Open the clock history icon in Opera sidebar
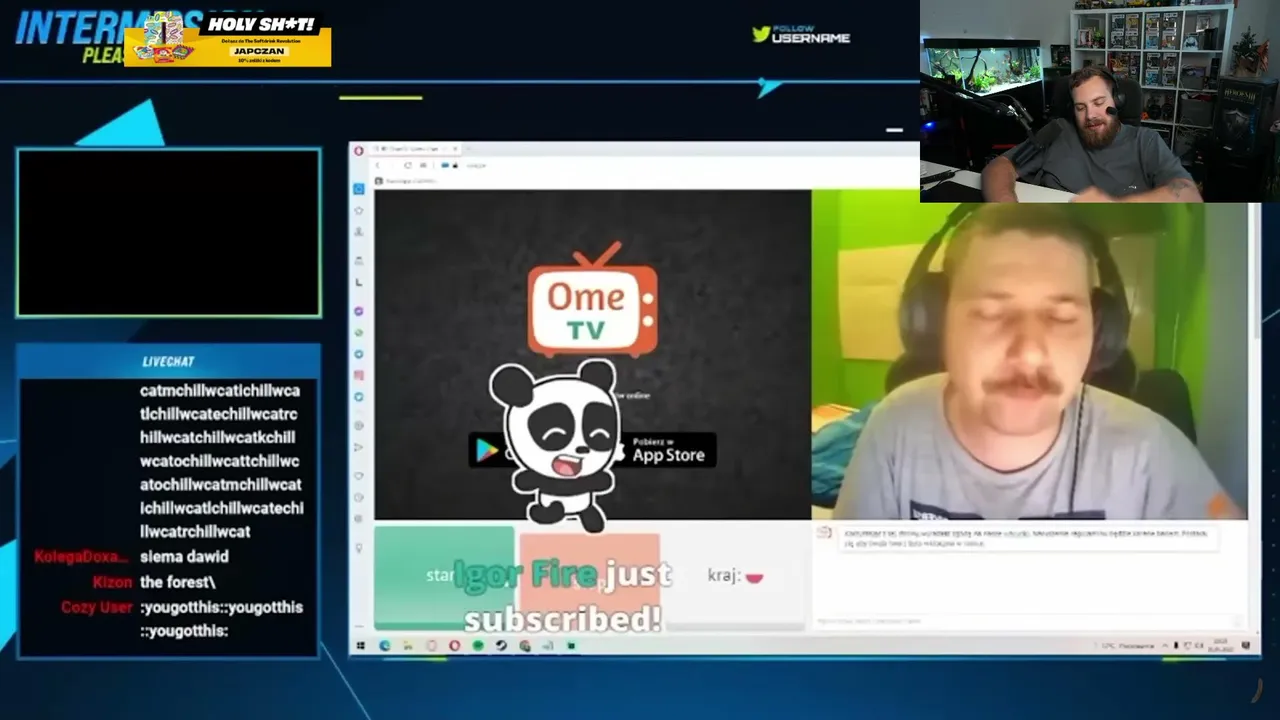Viewport: 1280px width, 720px height. (x=359, y=497)
